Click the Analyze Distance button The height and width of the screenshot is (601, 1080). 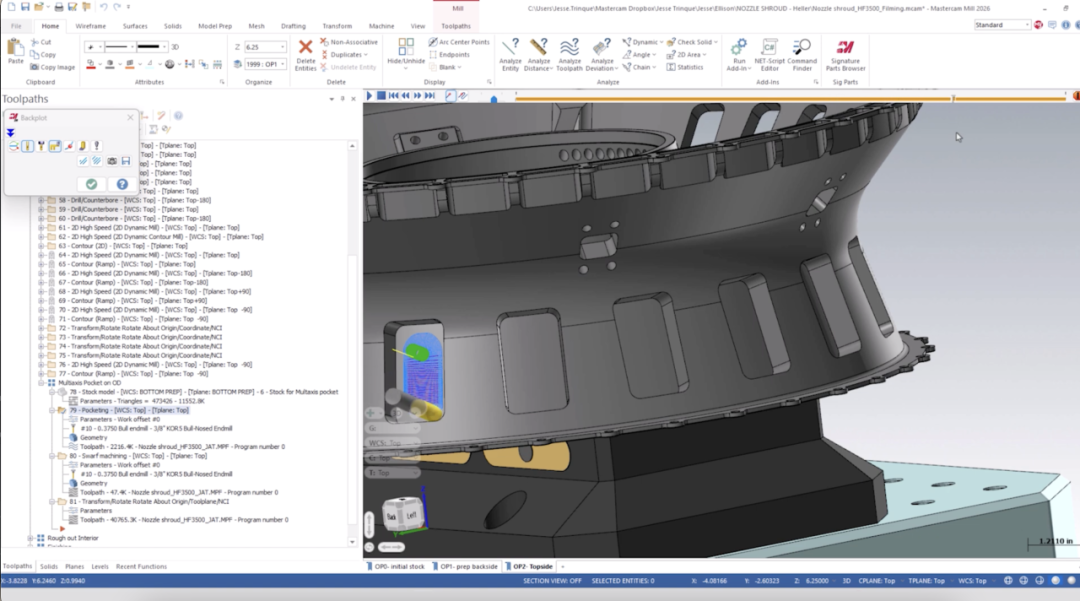539,54
